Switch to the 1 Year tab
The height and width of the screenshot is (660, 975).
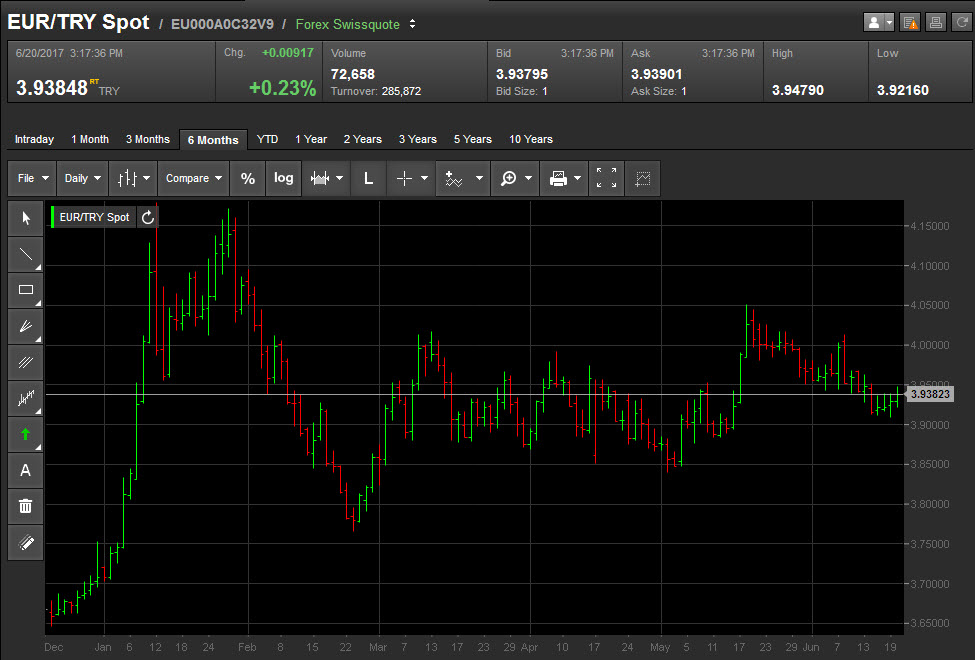pyautogui.click(x=311, y=139)
